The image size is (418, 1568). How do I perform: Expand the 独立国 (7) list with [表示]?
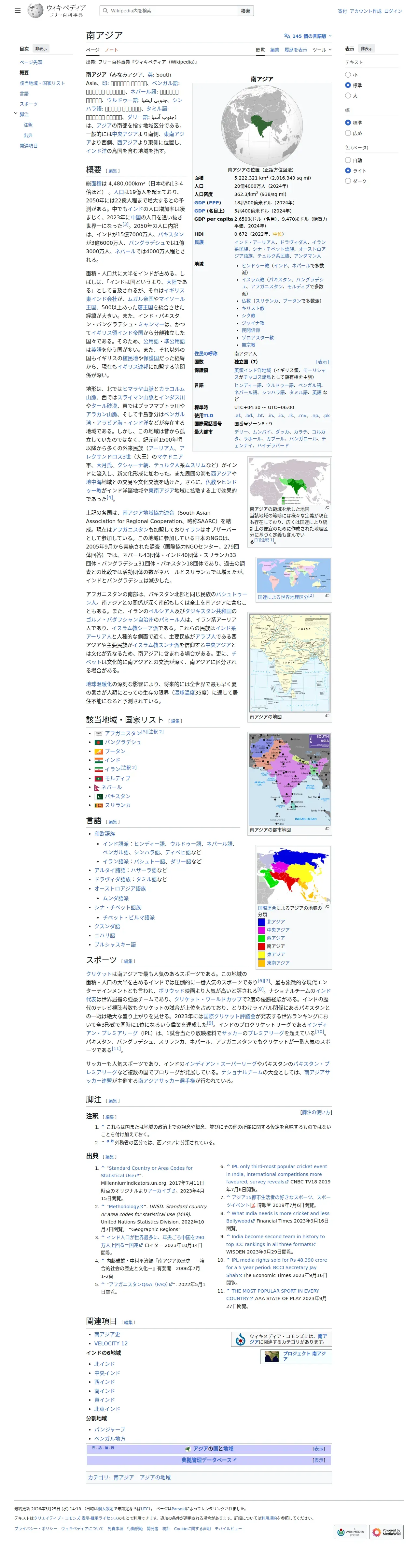tap(322, 361)
